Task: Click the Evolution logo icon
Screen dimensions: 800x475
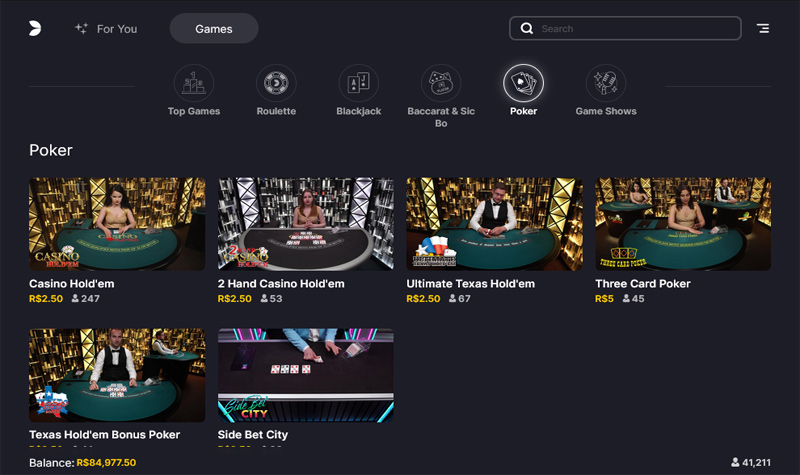Action: (35, 29)
